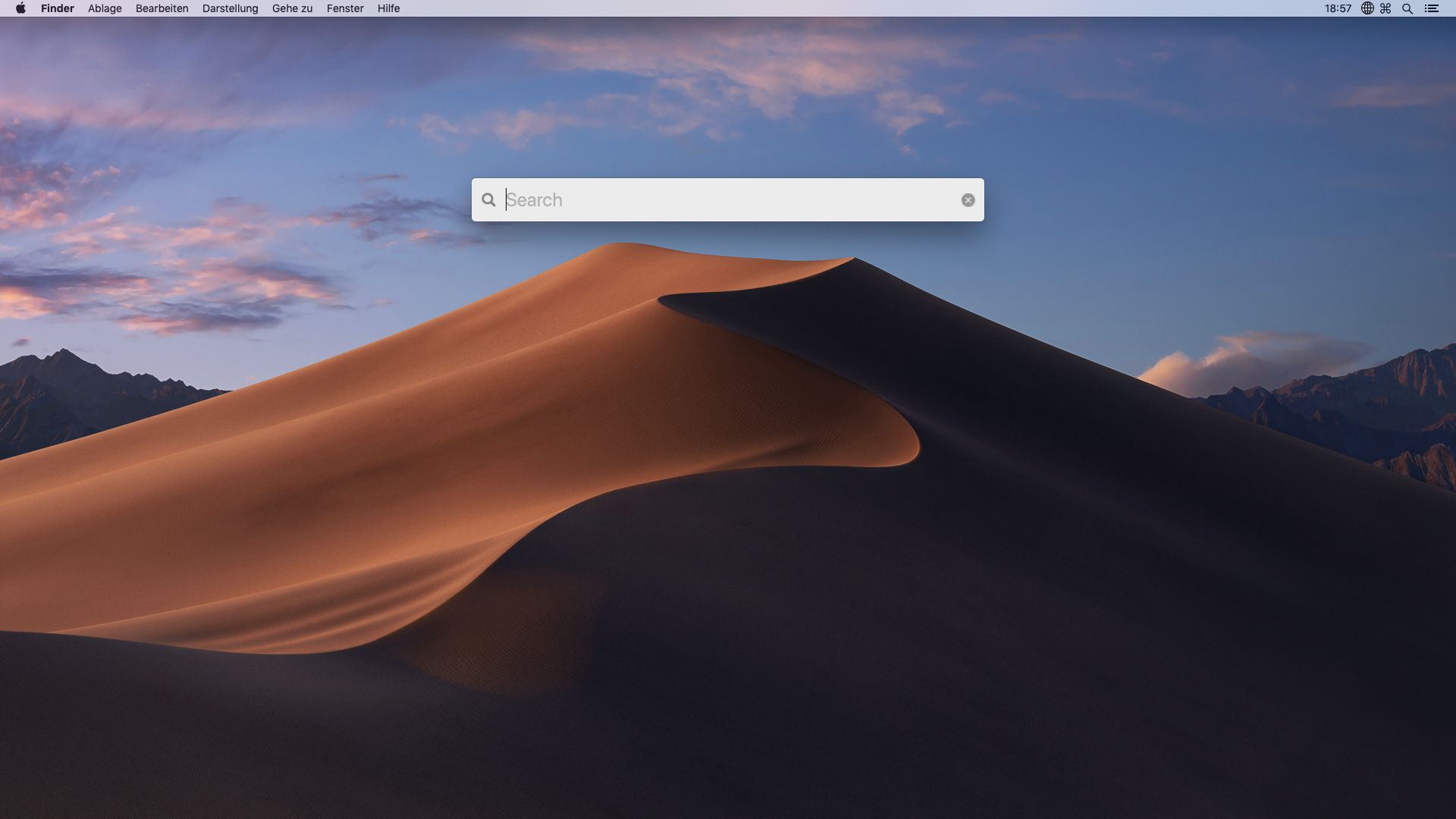Click the globe input source icon
Image resolution: width=1456 pixels, height=819 pixels.
[x=1367, y=8]
